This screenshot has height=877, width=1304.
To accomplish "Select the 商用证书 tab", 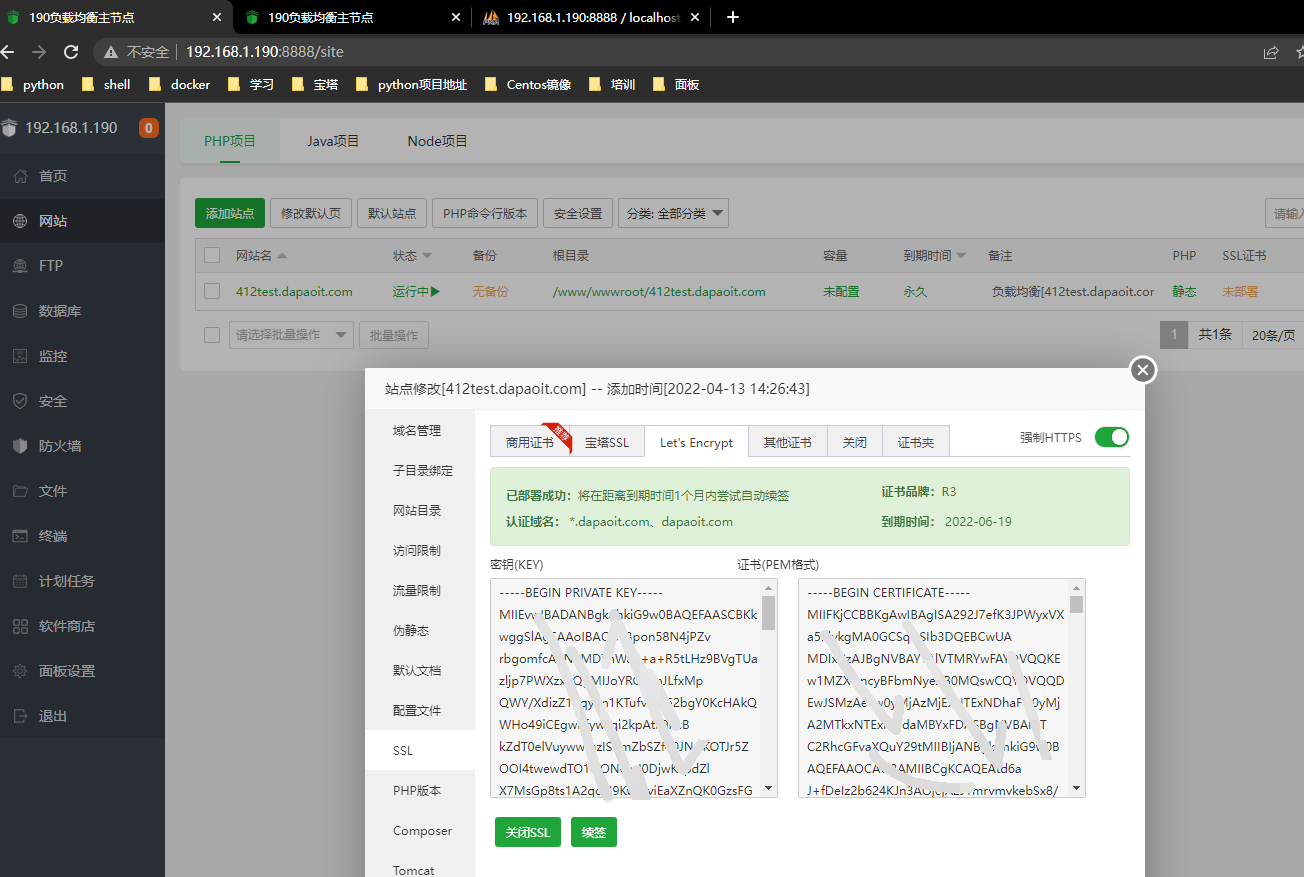I will [x=529, y=442].
